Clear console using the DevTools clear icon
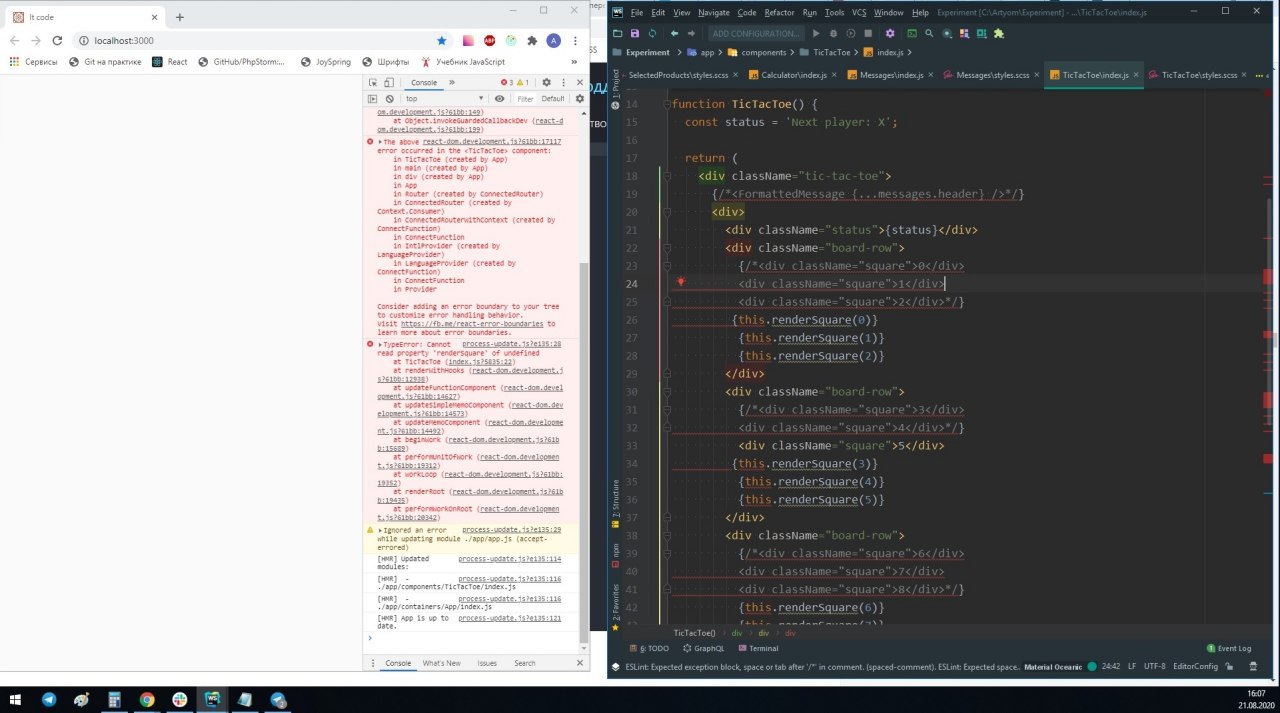This screenshot has height=713, width=1280. click(390, 99)
